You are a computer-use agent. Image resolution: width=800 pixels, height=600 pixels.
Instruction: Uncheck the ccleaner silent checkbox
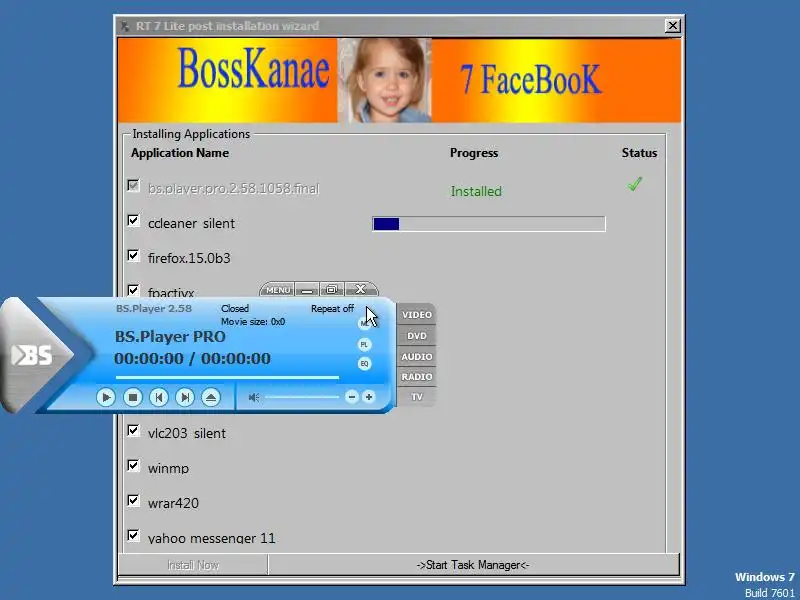click(x=133, y=220)
